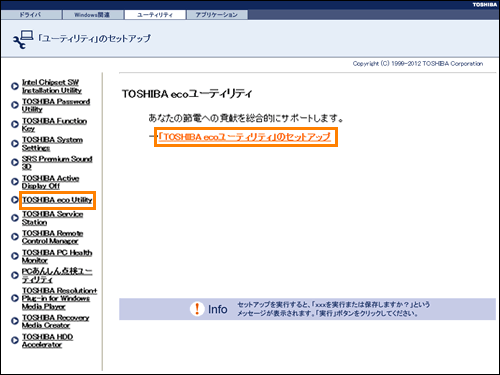
Task: Click bullet icon beside TOSHIBA Service Station
Action: point(15,218)
